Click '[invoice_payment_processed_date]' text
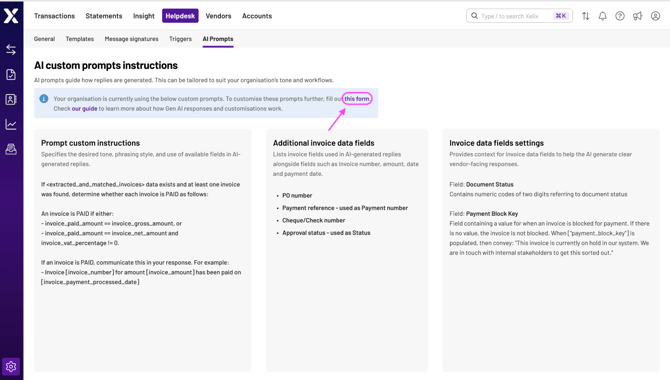Screen dimensions: 670x380 coord(90,282)
